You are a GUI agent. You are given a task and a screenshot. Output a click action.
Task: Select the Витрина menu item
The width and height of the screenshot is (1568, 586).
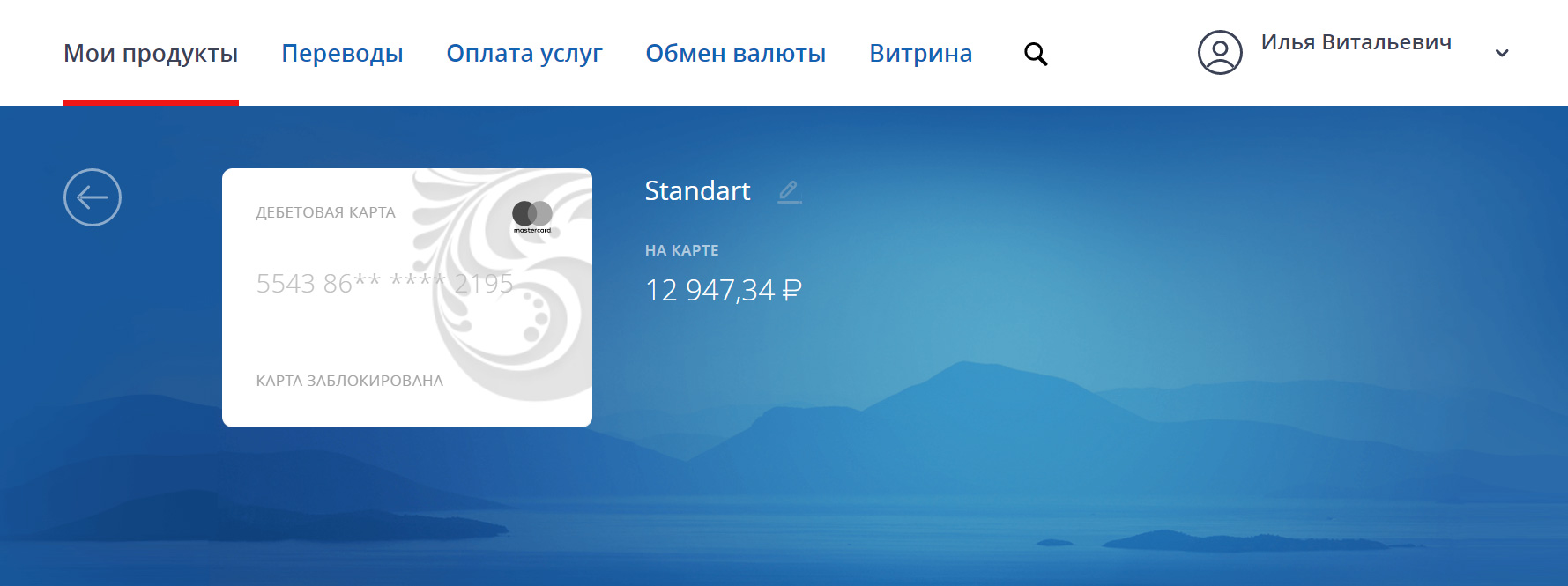[x=920, y=54]
